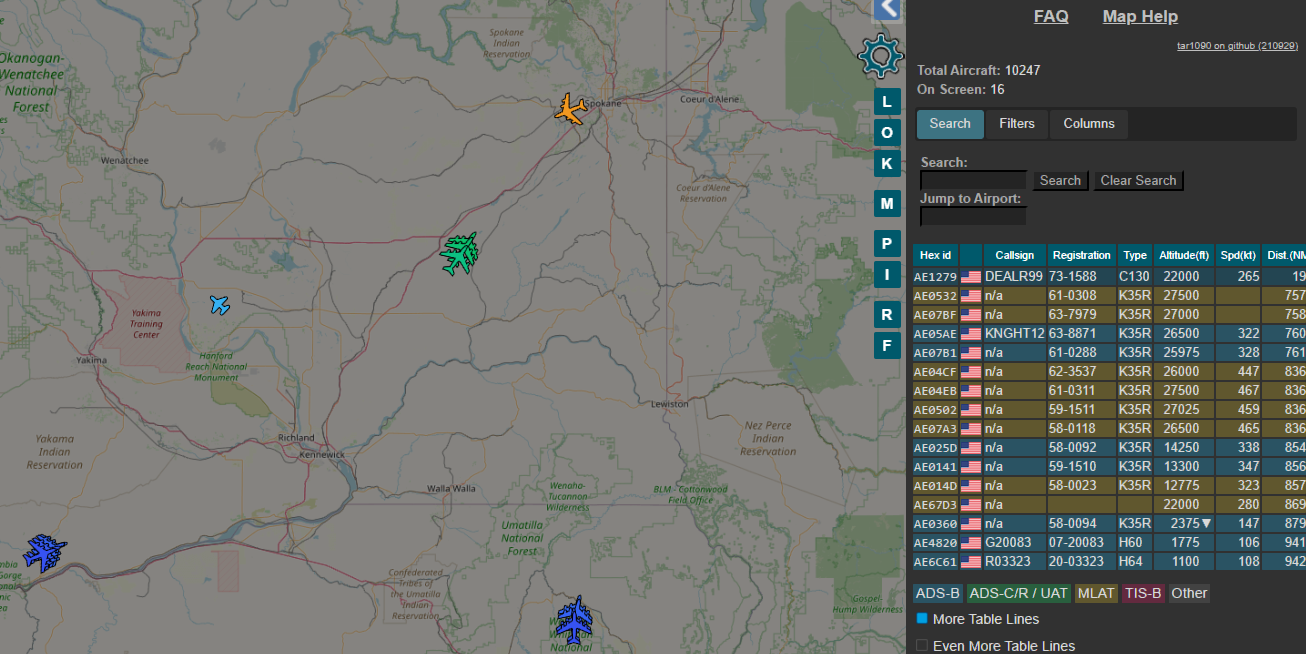This screenshot has width=1306, height=654.
Task: Sort table by Hex id column
Action: (936, 255)
